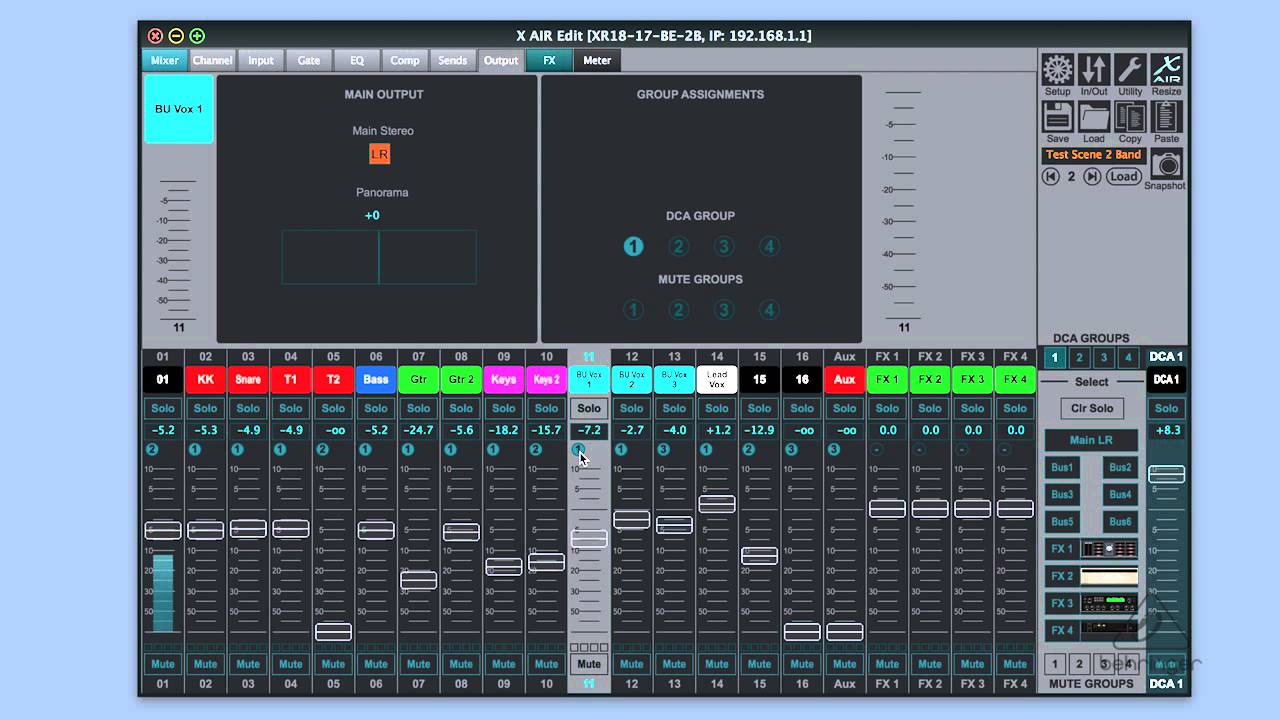Click the Gtr channel 07 fader handle

pyautogui.click(x=418, y=580)
